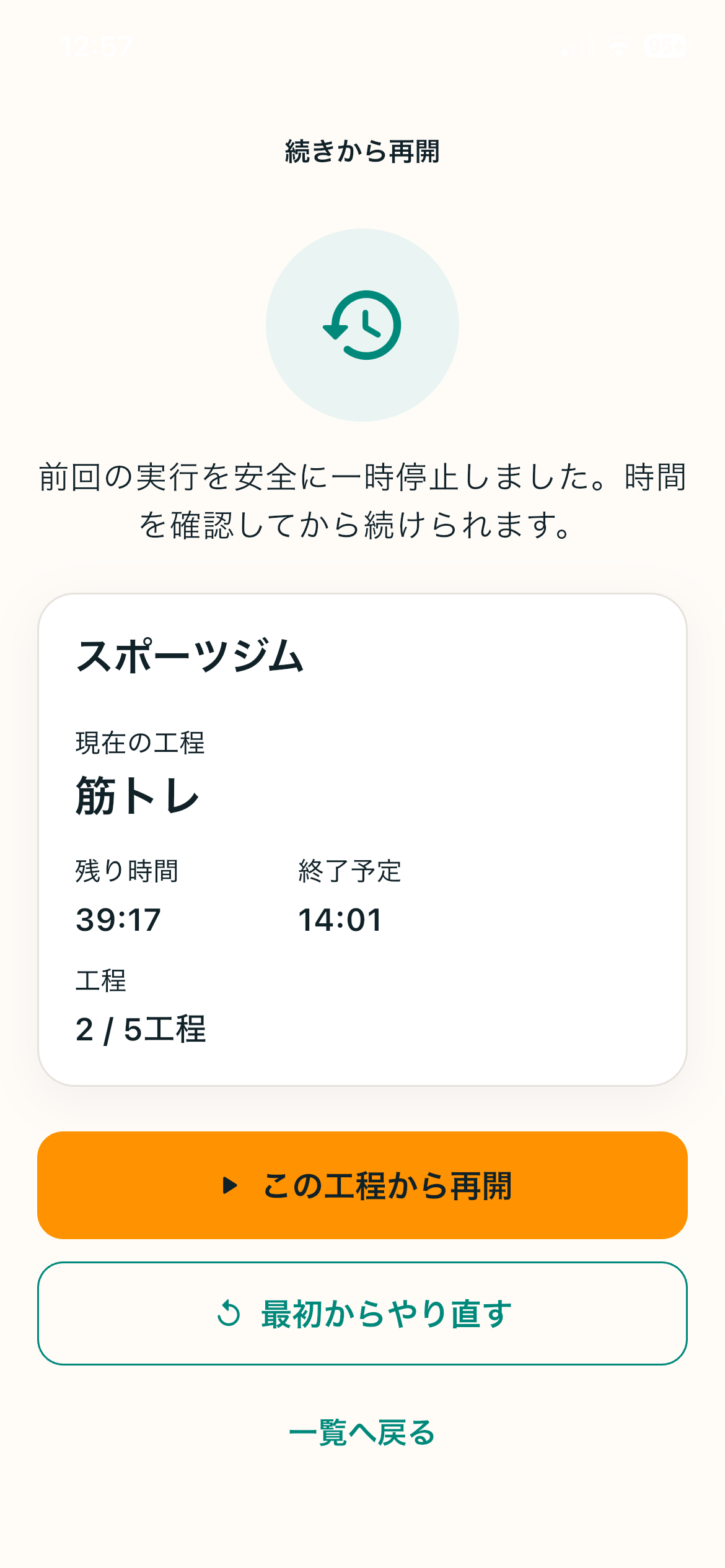This screenshot has height=1568, width=725.
Task: Tap the remaining time 39:17 value
Action: (x=118, y=920)
